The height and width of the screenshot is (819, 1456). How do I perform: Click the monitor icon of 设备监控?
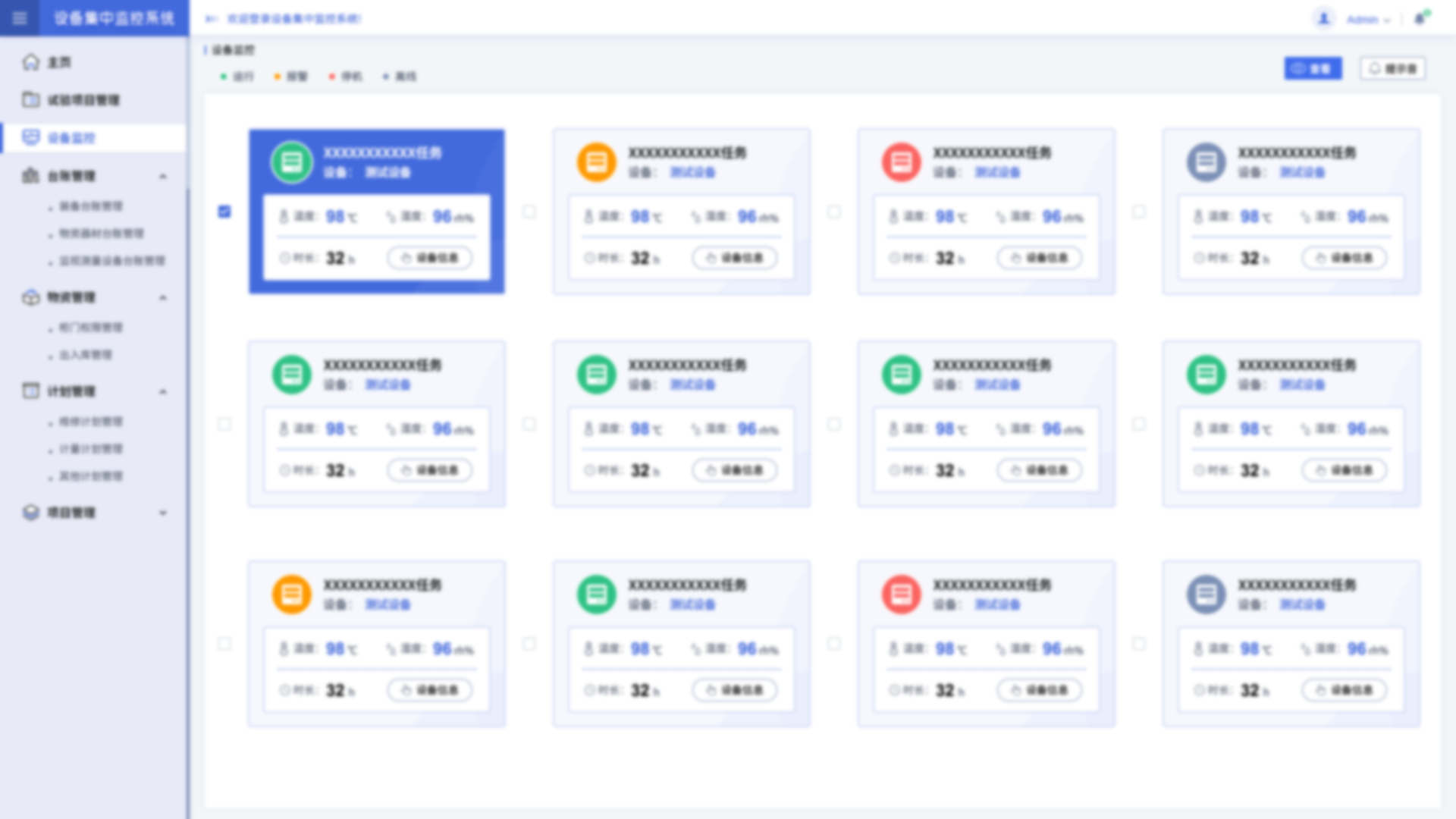coord(30,137)
